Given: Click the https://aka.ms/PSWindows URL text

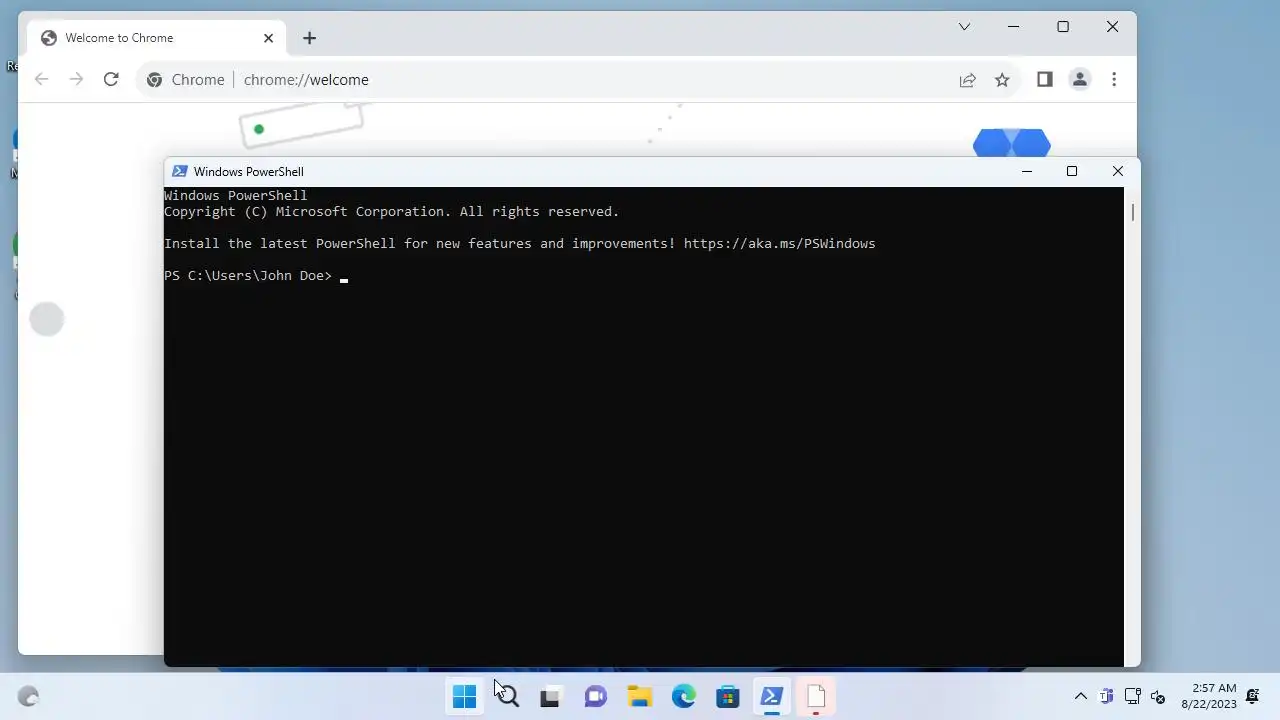Looking at the screenshot, I should pyautogui.click(x=780, y=244).
